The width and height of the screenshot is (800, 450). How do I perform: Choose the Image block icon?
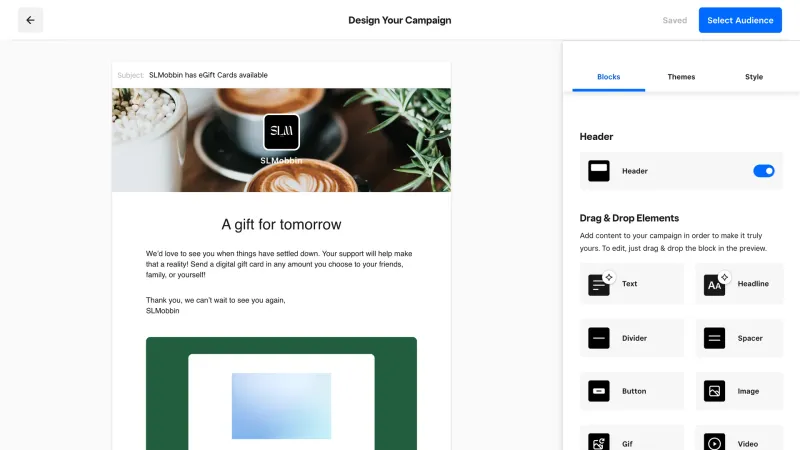[x=714, y=391]
